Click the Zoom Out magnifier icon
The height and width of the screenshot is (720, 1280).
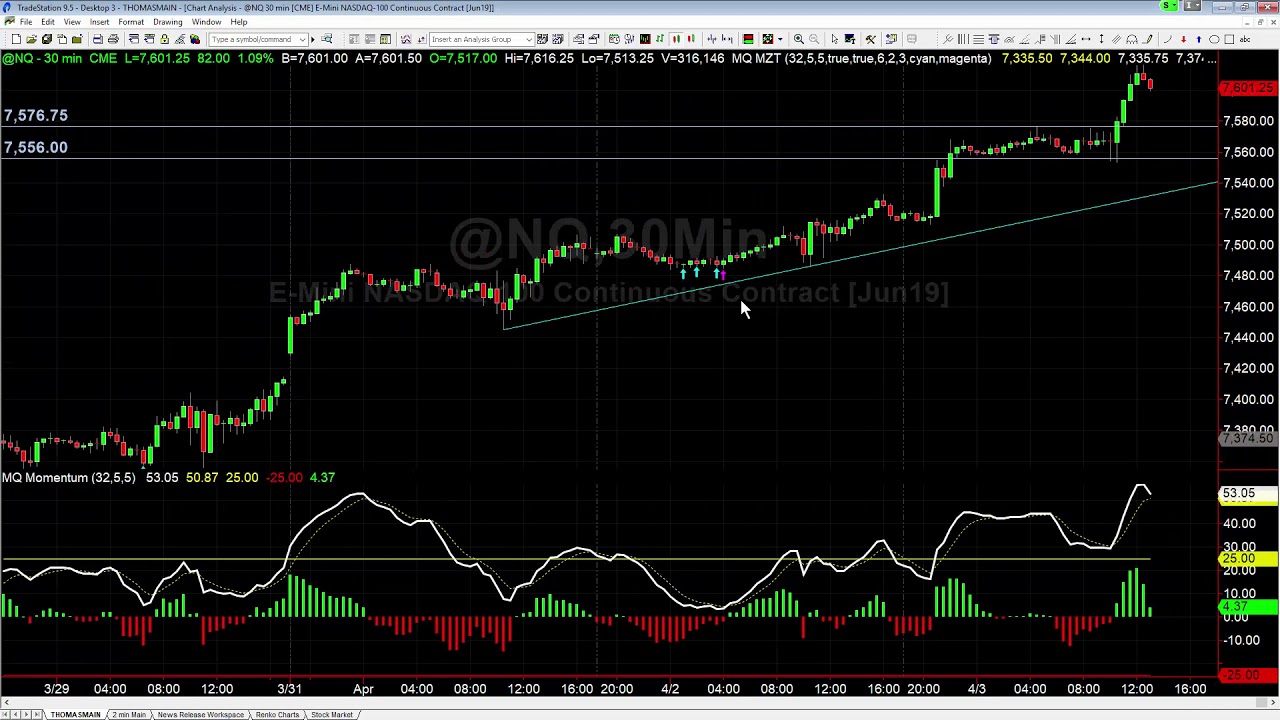coord(814,39)
